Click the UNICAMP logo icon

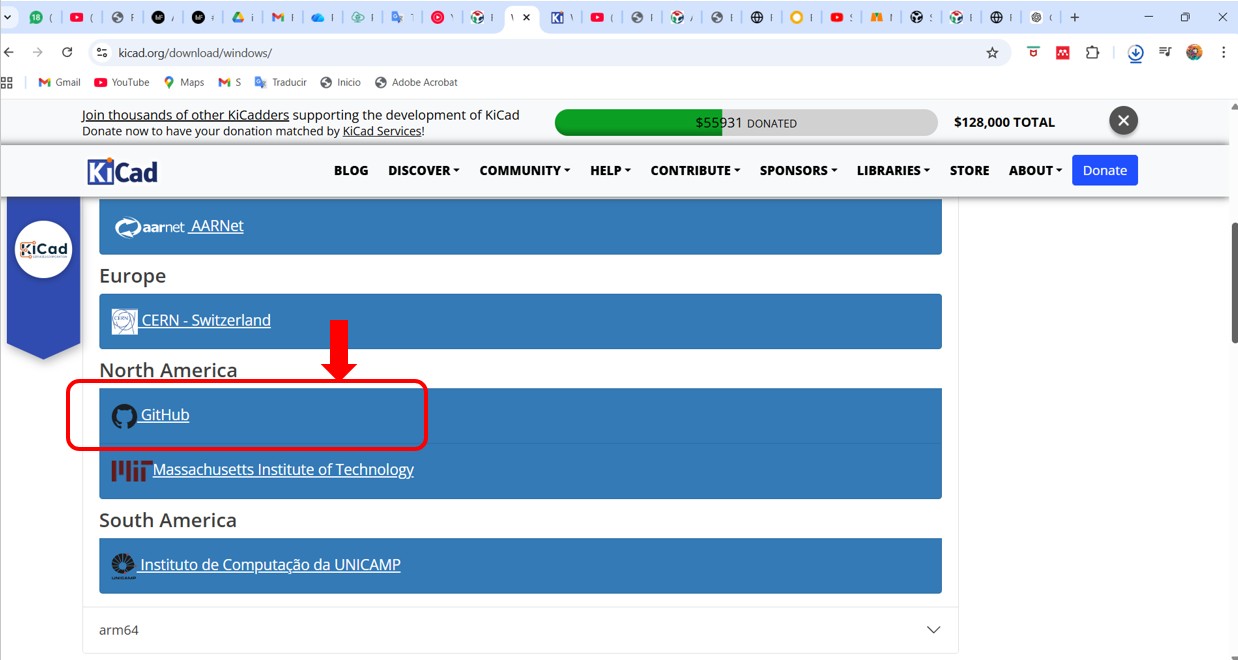(123, 566)
